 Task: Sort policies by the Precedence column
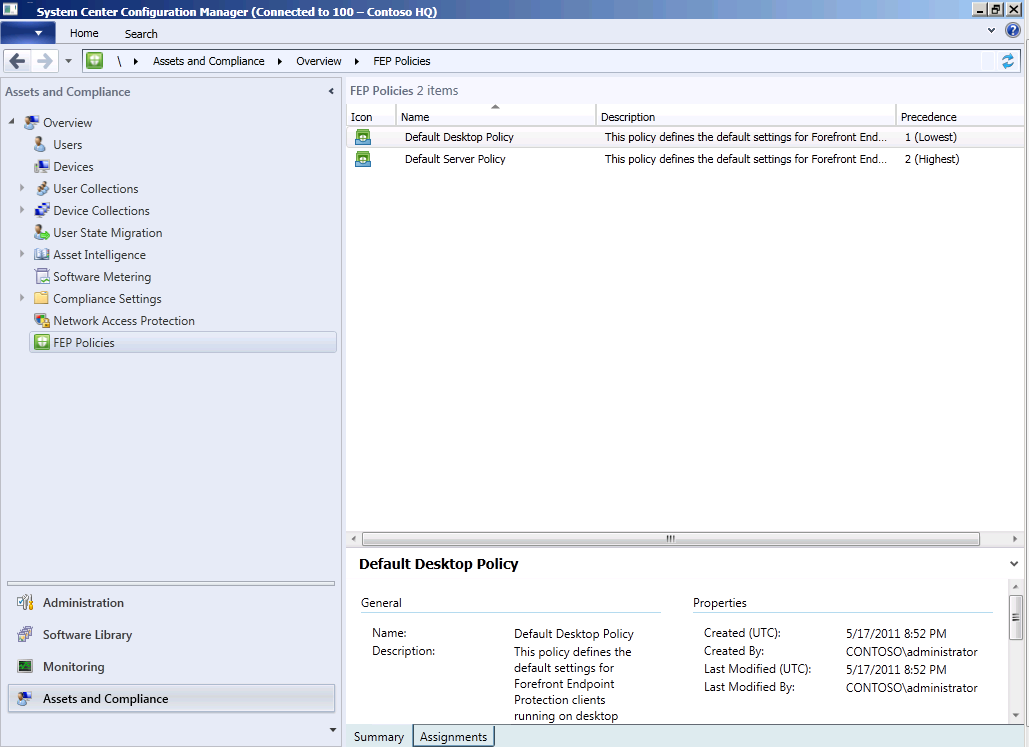coord(928,117)
